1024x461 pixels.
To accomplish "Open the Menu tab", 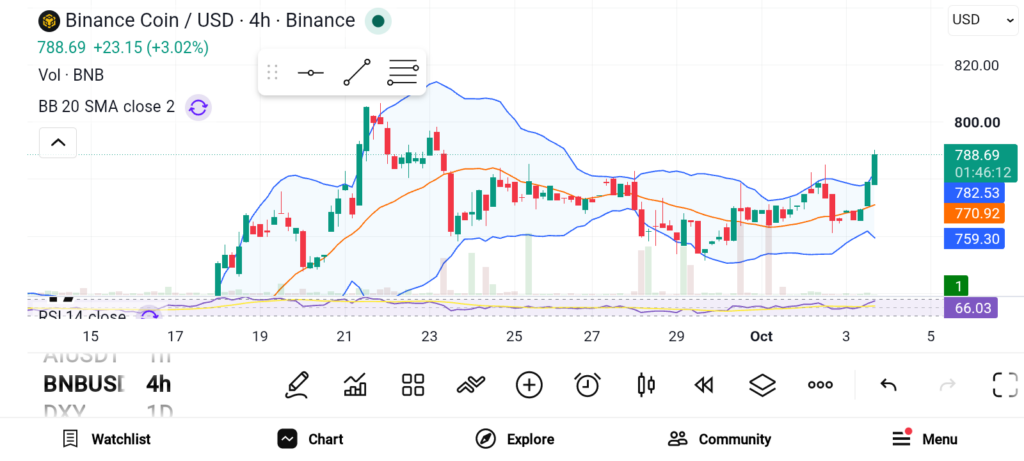I will click(x=924, y=439).
